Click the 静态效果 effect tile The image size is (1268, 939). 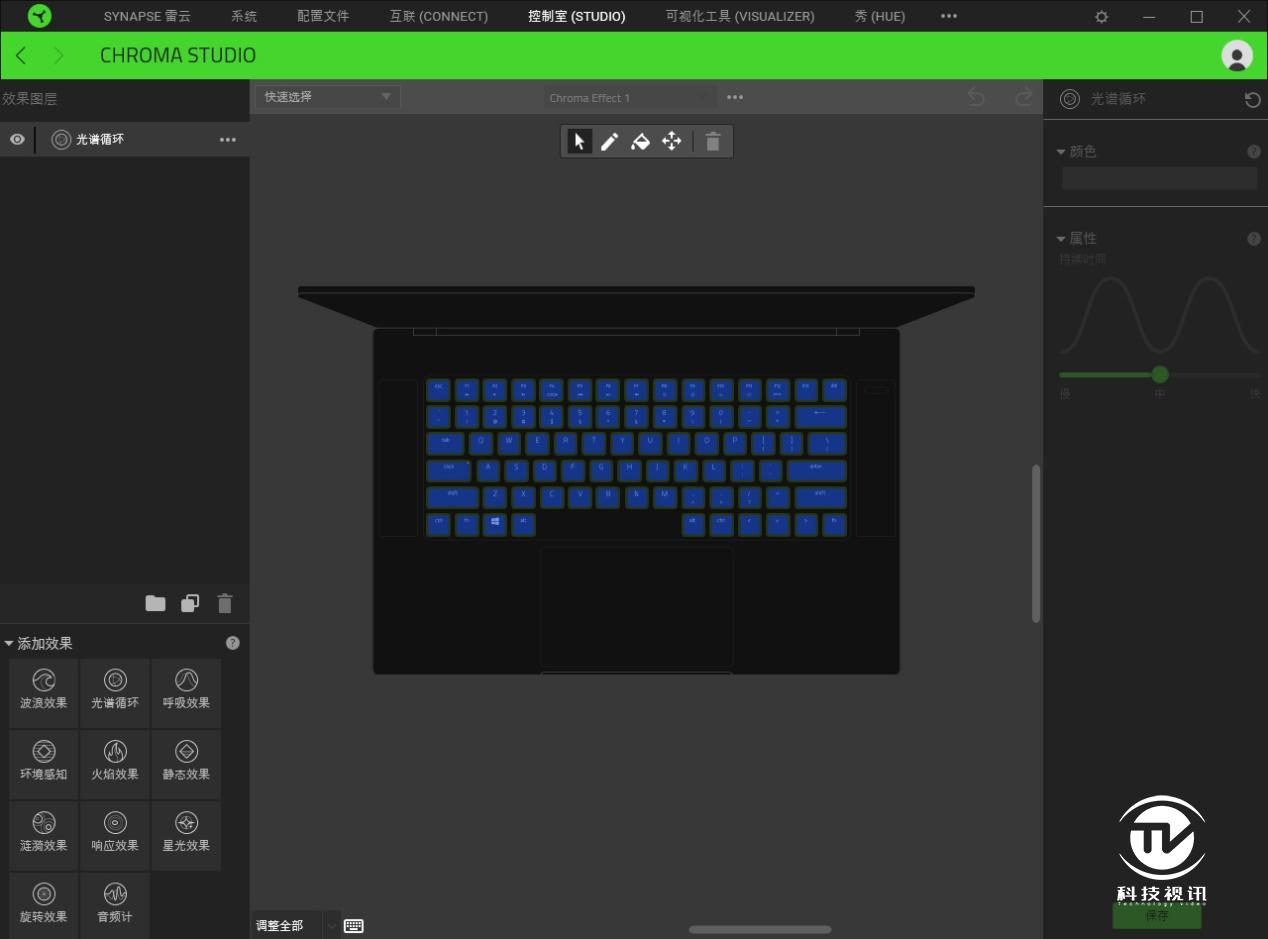[186, 762]
